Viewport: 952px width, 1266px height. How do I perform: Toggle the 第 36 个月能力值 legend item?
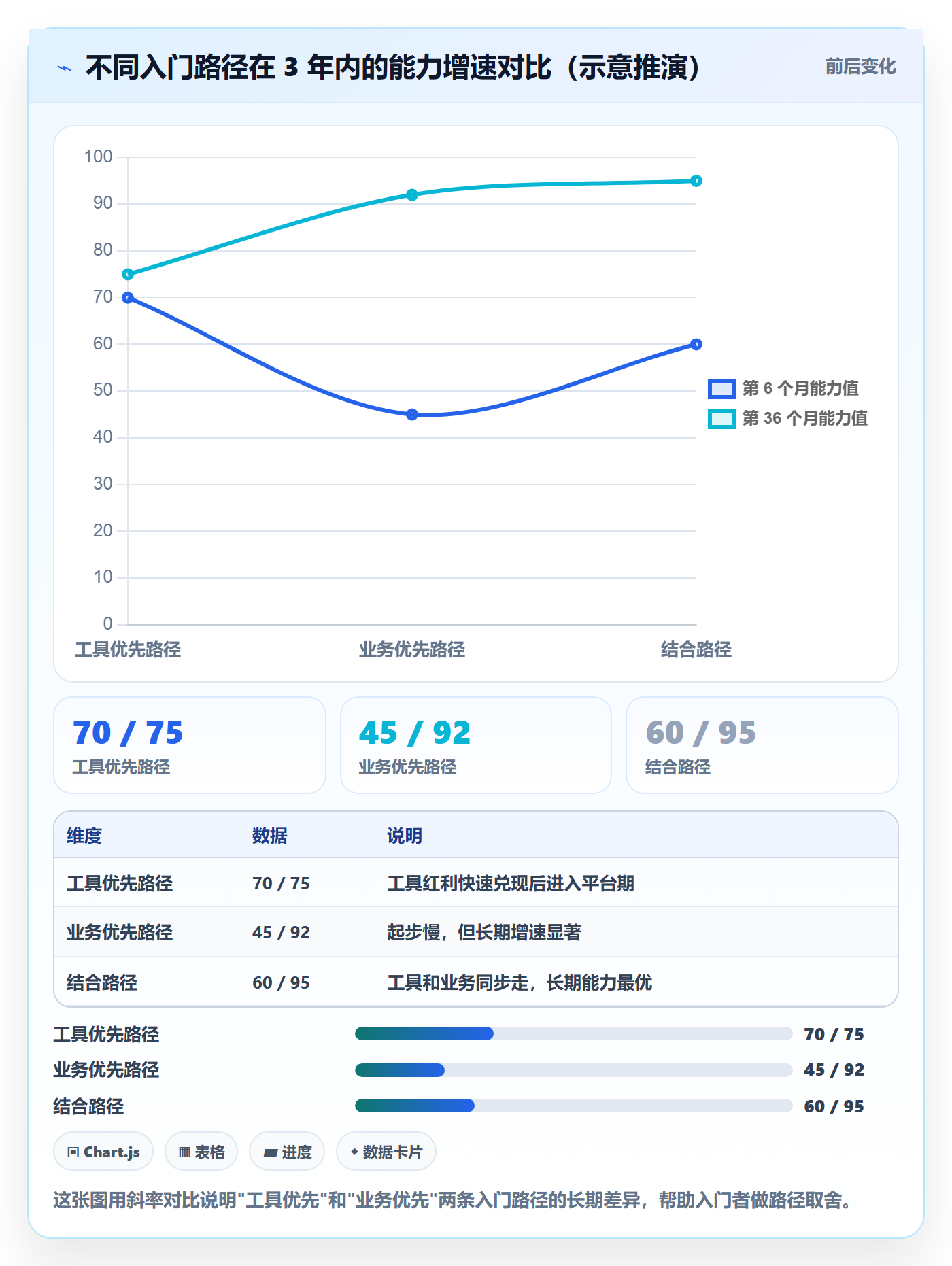tap(788, 418)
